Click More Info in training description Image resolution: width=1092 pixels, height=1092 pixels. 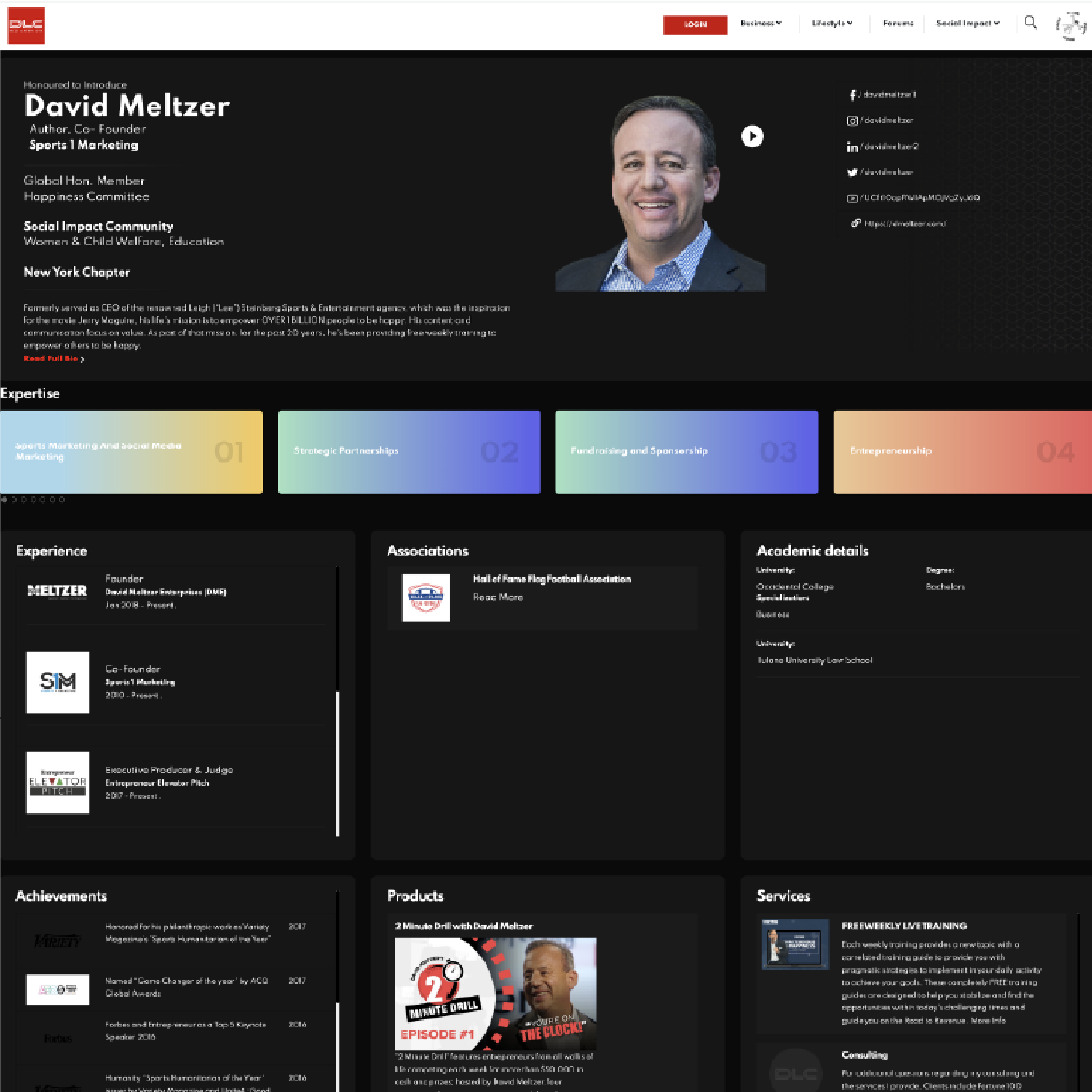pyautogui.click(x=988, y=1021)
